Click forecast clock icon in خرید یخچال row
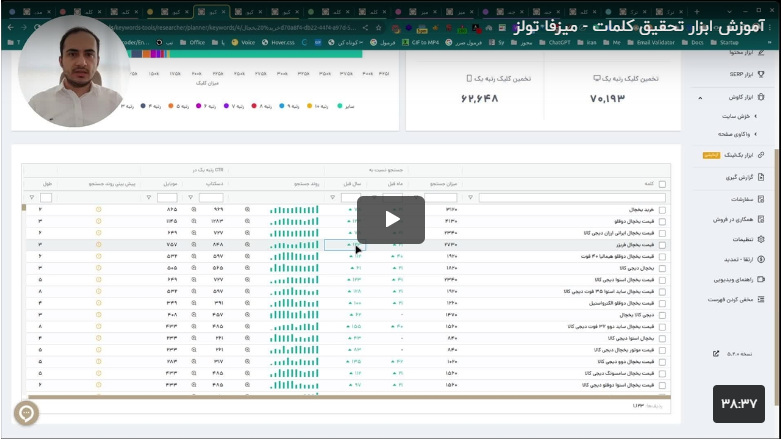Screen dimensions: 781x439 pyautogui.click(x=99, y=210)
